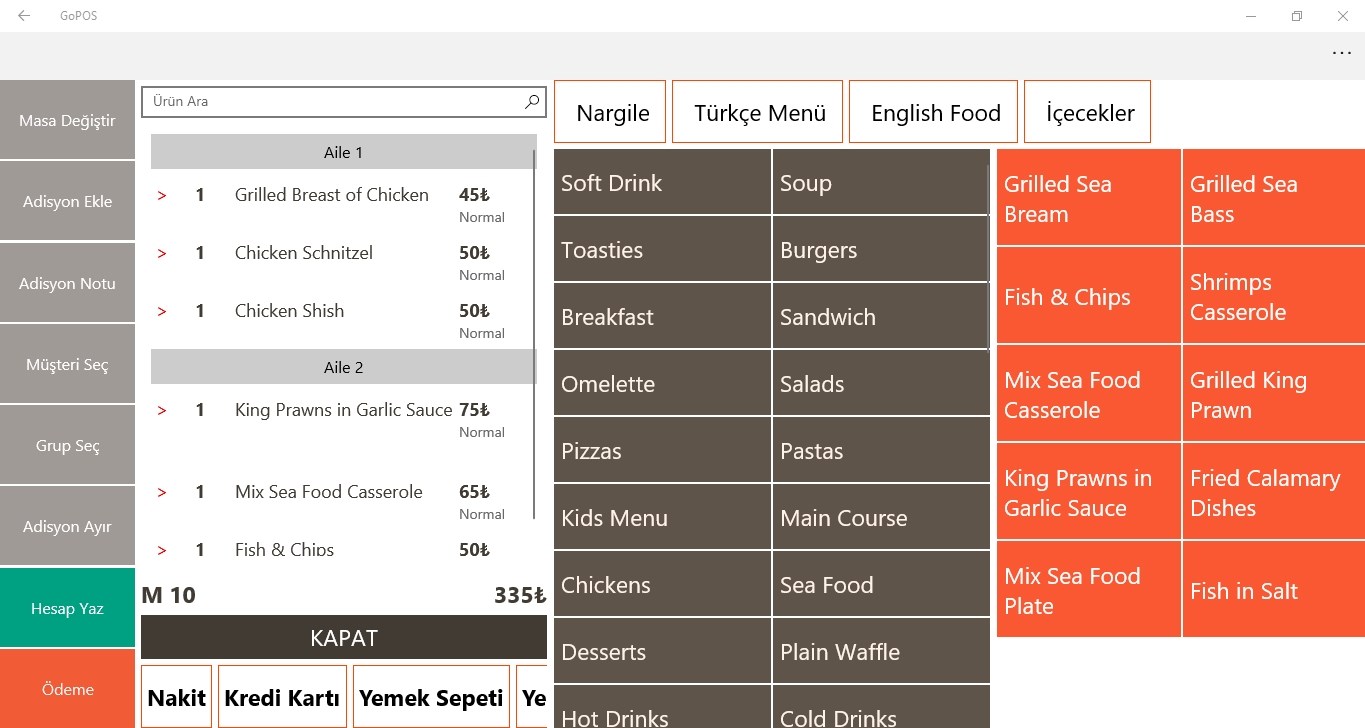Click the search magnifier icon
Viewport: 1365px width, 728px height.
532,101
